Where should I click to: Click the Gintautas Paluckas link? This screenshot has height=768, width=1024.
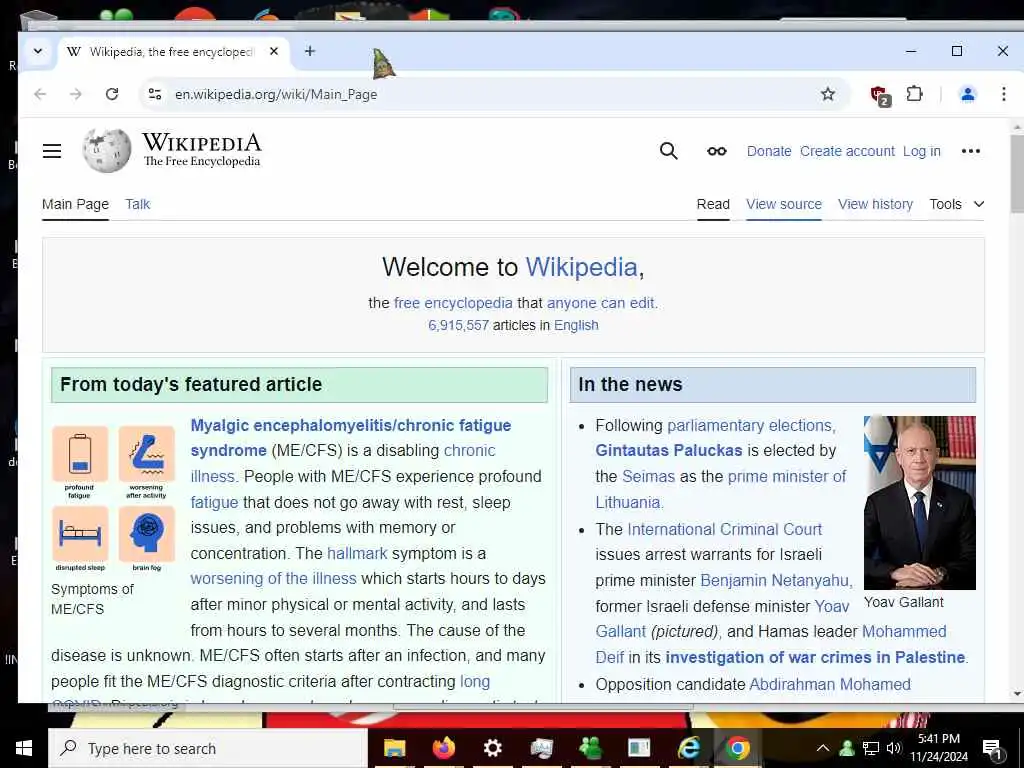tap(669, 451)
